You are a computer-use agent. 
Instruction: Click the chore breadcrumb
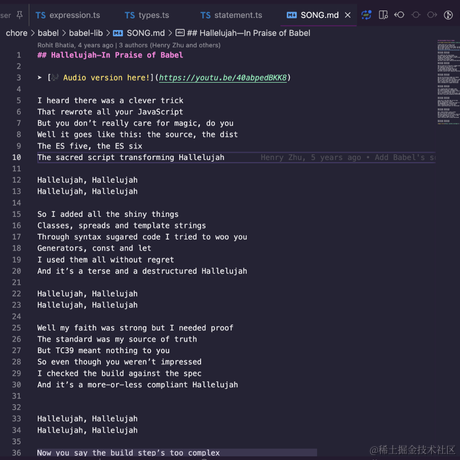17,33
